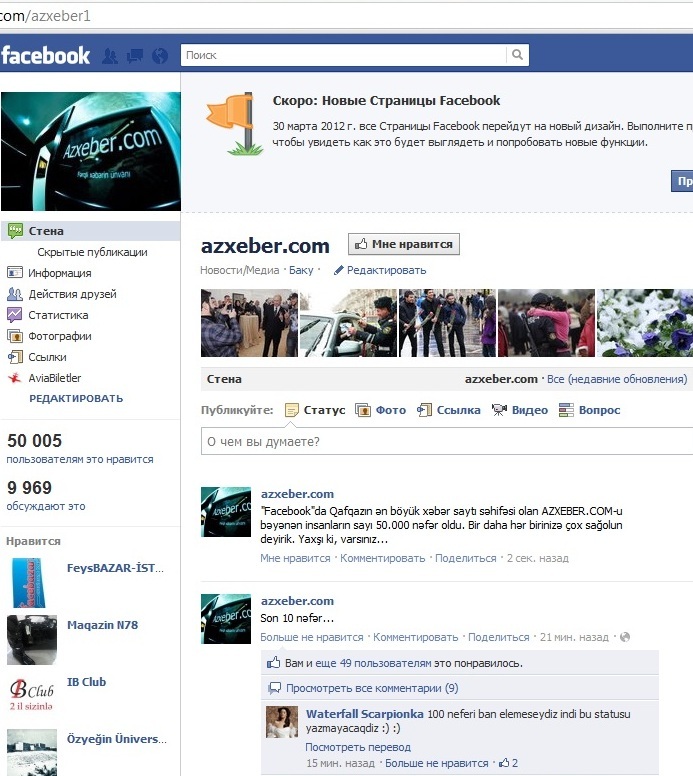Click Комментировать under 'Son 10 nəfər' post
The width and height of the screenshot is (693, 776).
click(x=415, y=637)
